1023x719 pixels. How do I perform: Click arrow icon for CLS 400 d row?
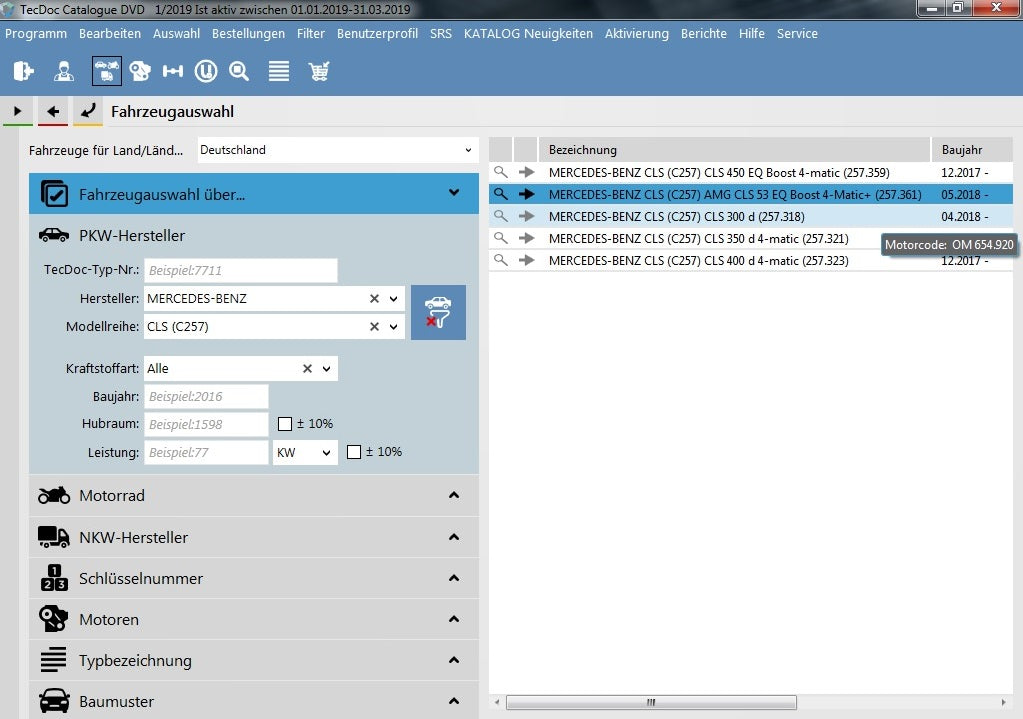pos(526,260)
